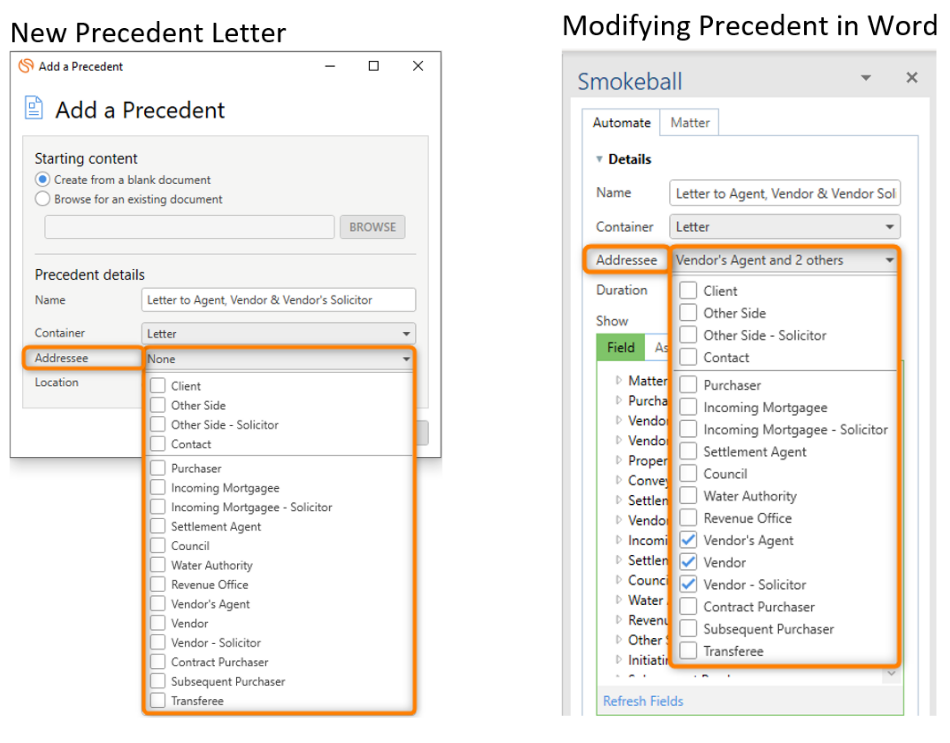Enable the plain Vendor checkbox in Add a Precedent list
The image size is (950, 743).
tap(158, 623)
